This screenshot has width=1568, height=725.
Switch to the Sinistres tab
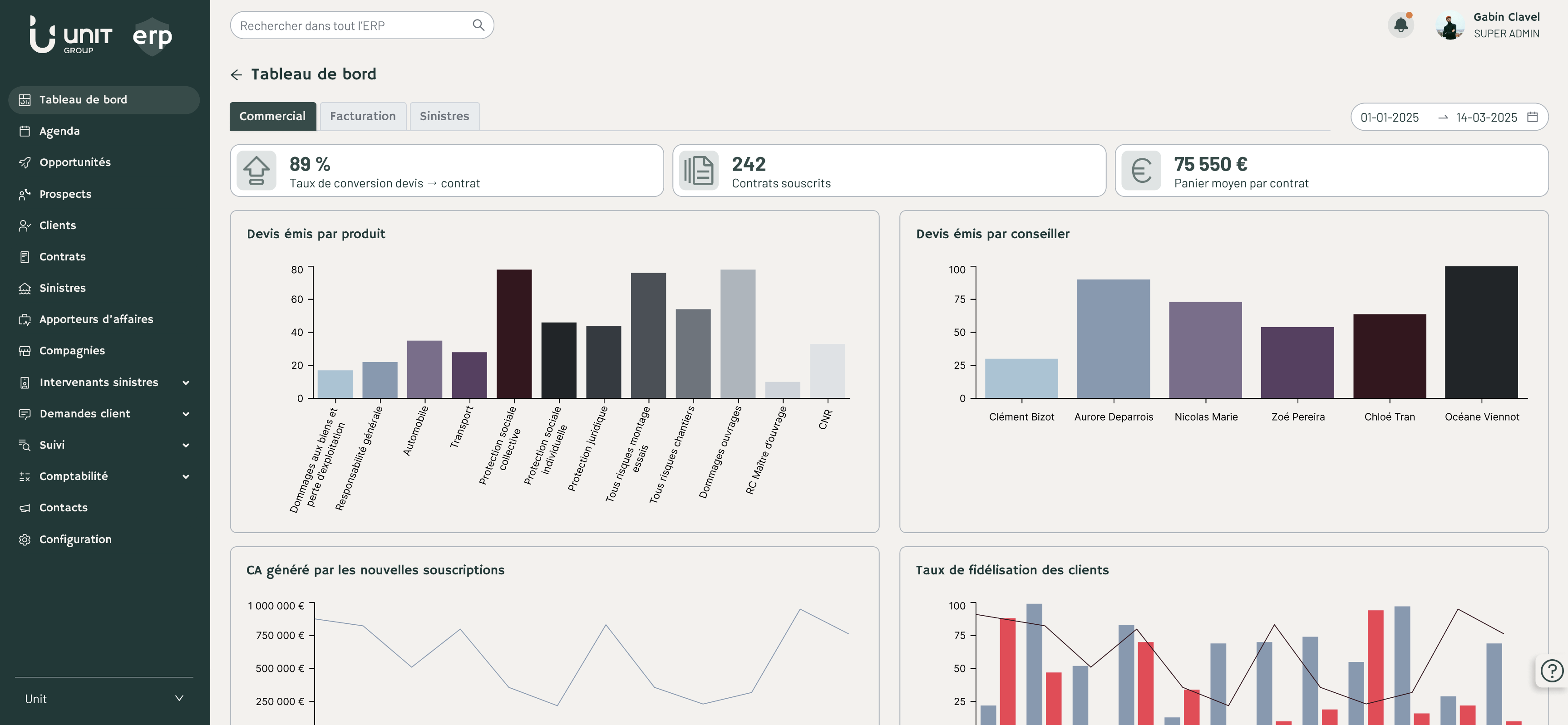point(444,116)
